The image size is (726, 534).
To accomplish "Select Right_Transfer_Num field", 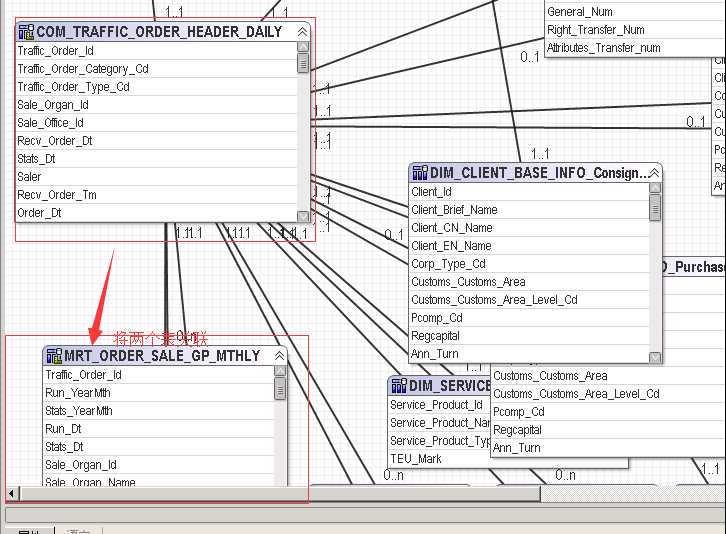I will (636, 30).
